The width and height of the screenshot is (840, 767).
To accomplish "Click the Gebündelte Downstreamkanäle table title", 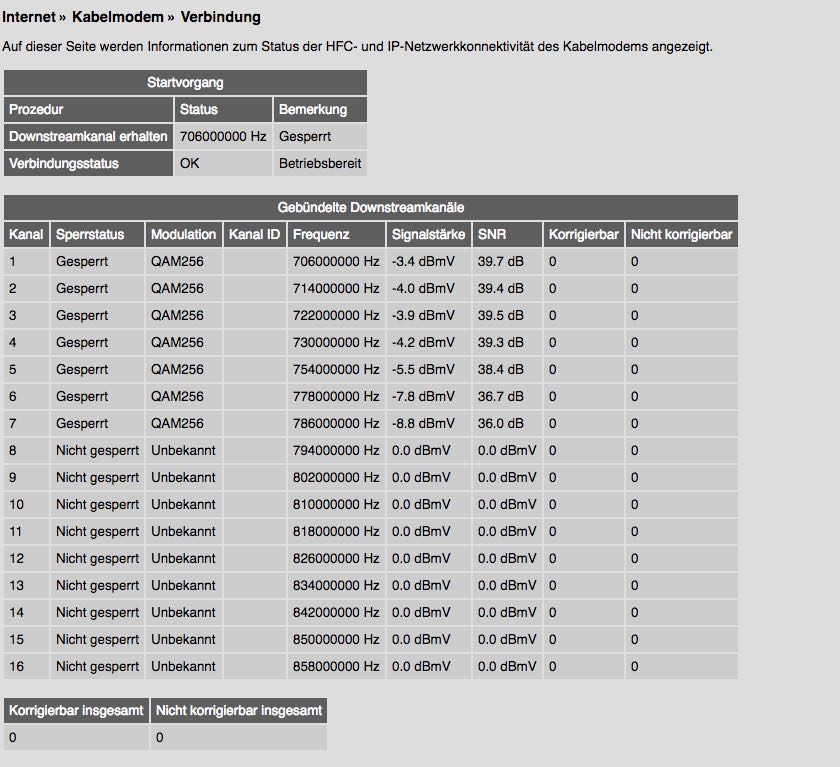I will (370, 207).
